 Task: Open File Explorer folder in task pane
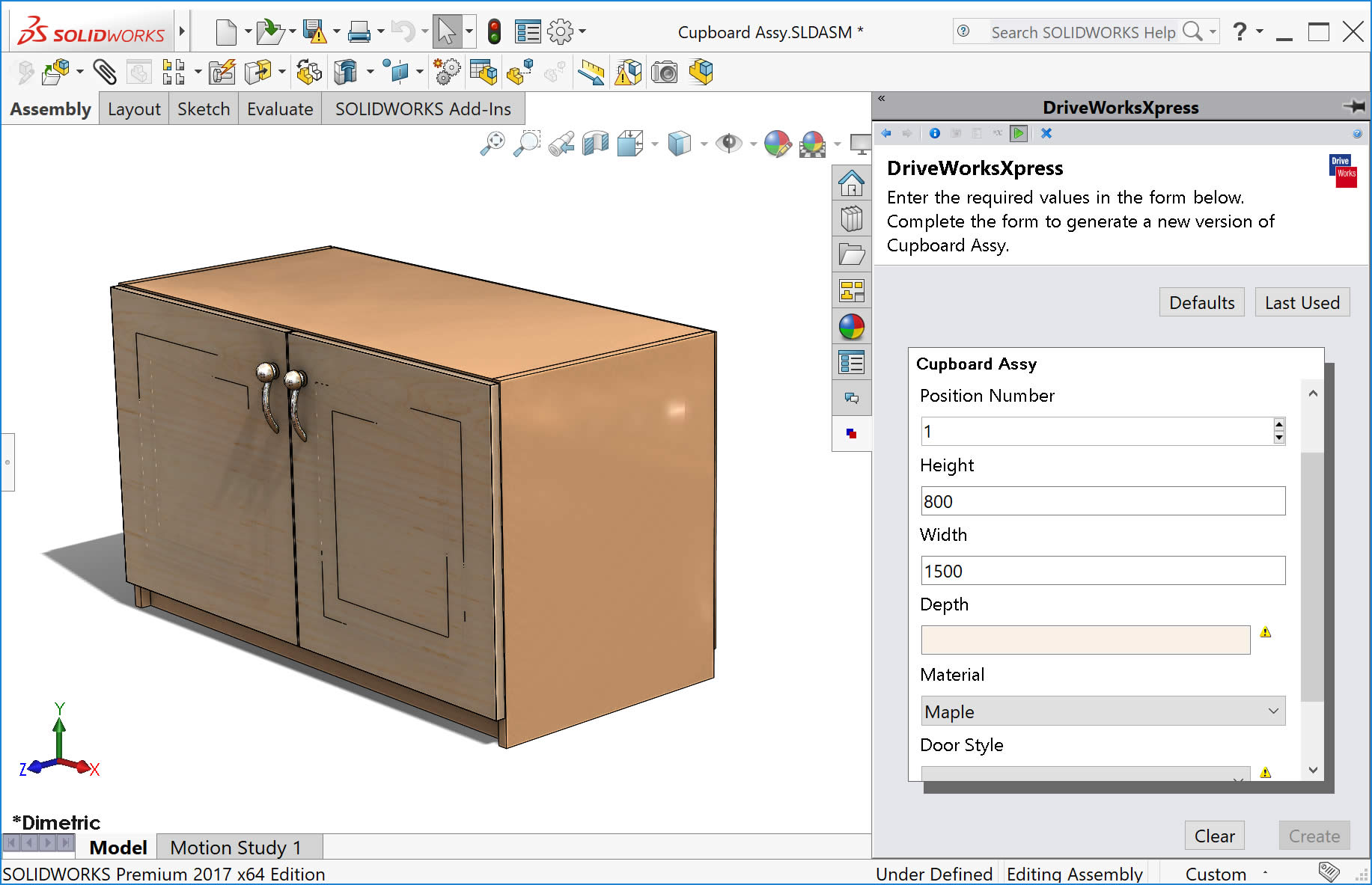click(851, 254)
